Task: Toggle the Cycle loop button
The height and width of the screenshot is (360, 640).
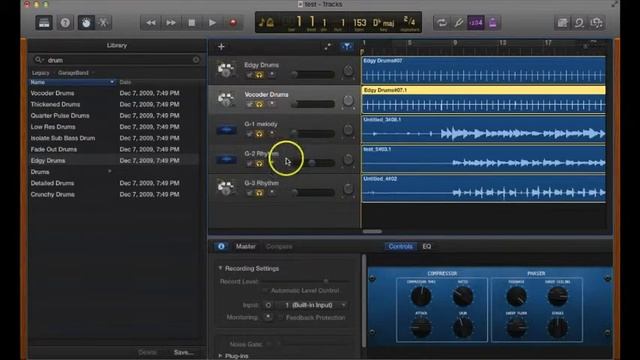Action: click(x=442, y=23)
